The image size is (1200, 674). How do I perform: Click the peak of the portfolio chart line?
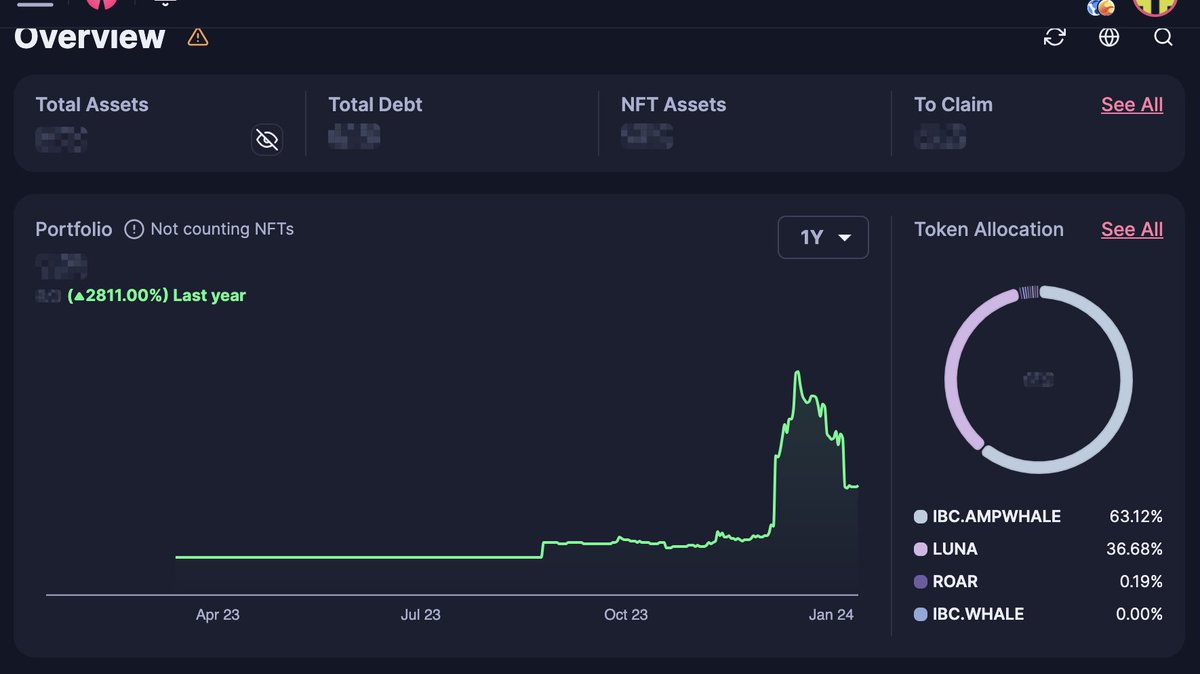(x=797, y=373)
